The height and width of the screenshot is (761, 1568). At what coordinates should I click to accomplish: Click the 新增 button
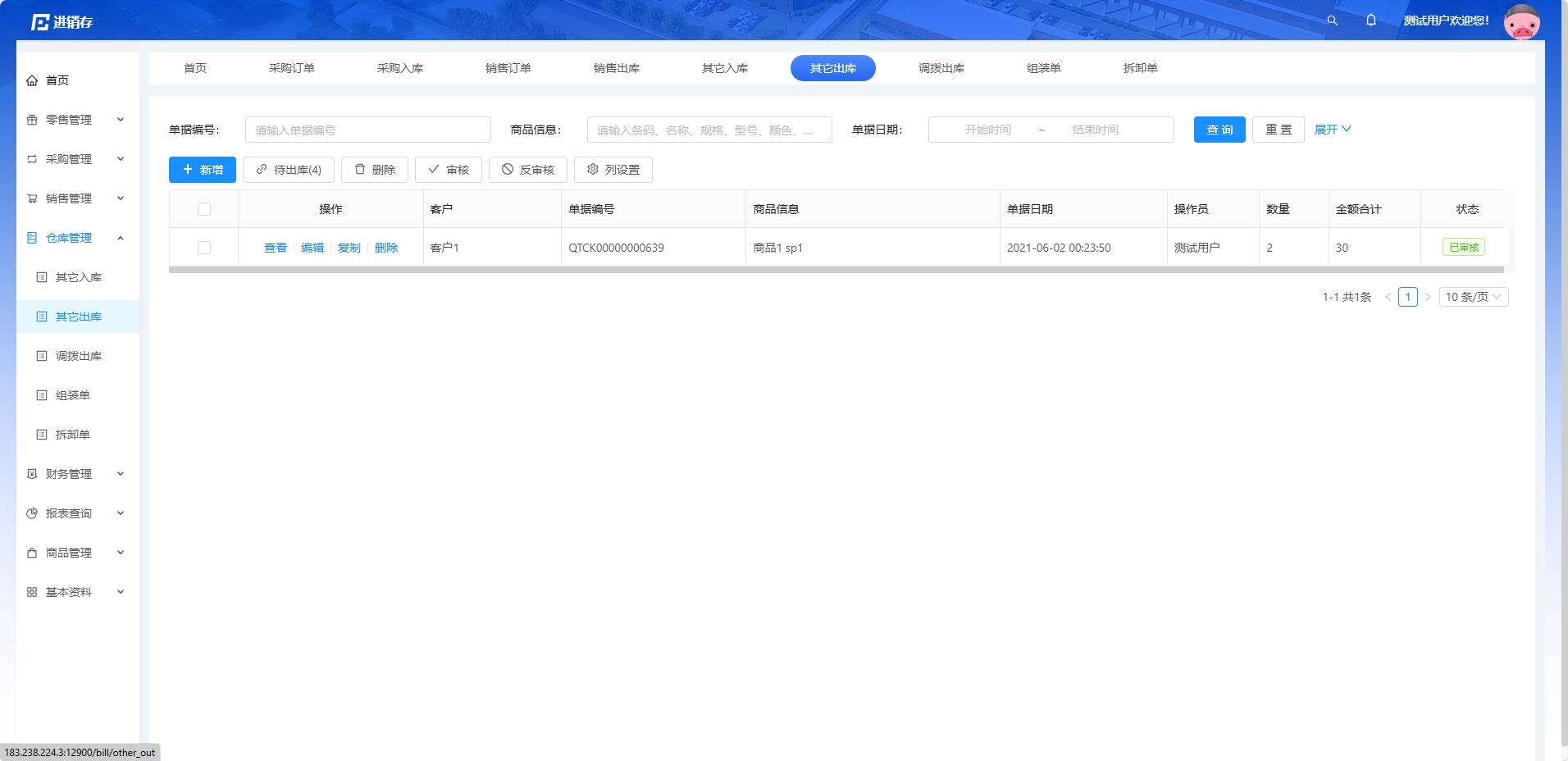203,170
